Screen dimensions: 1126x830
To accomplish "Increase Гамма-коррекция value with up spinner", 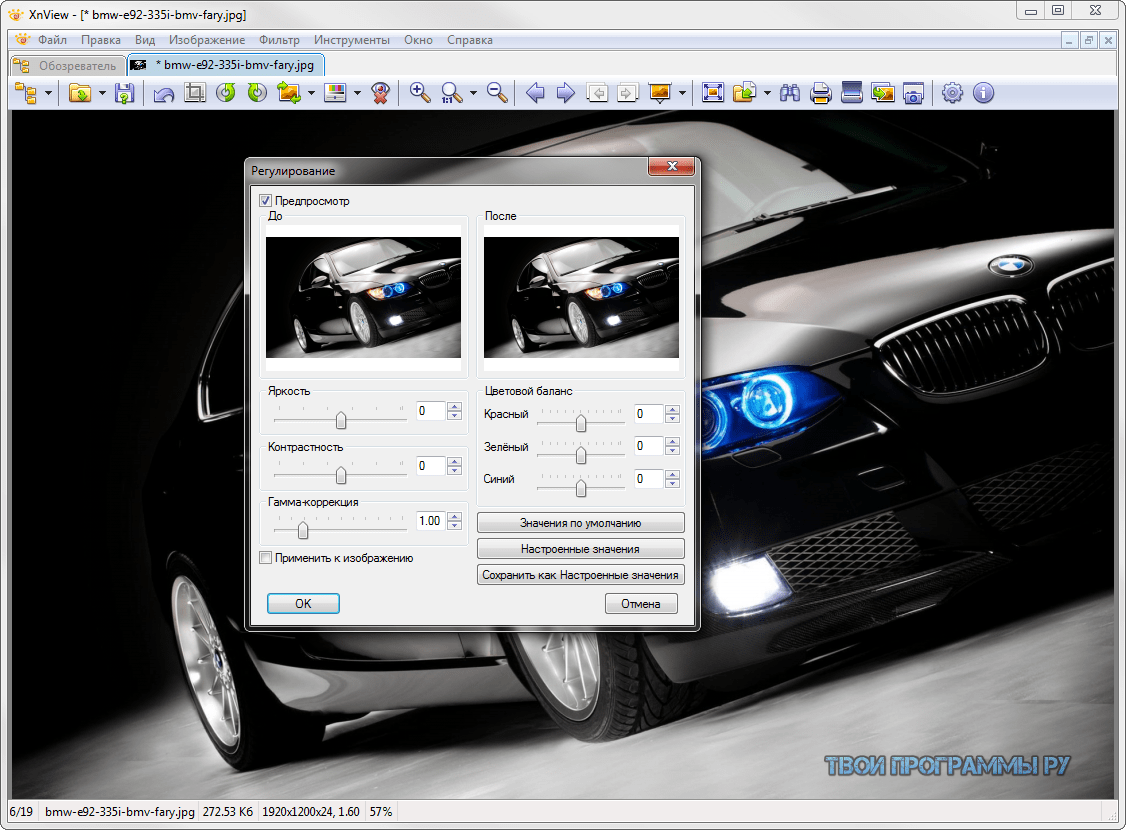I will pos(454,517).
